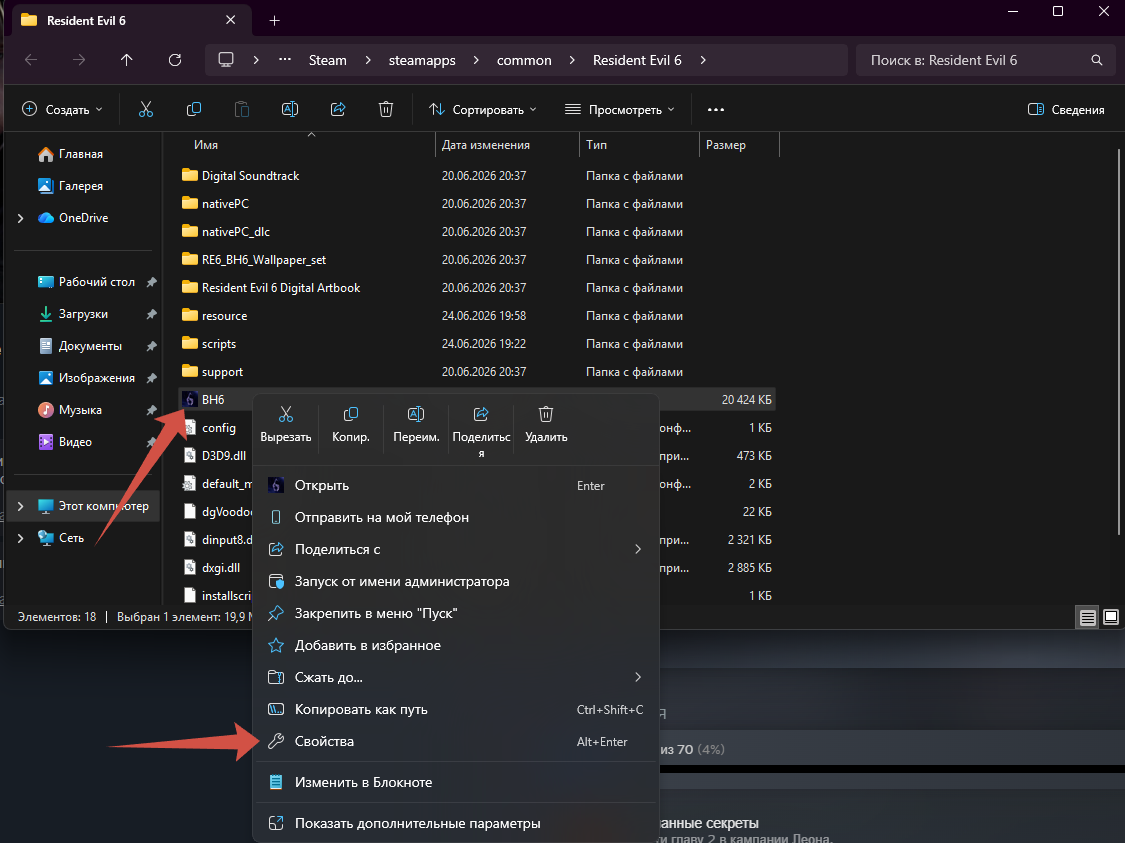1125x843 pixels.
Task: Click the Delete trash icon in toolbar
Action: click(x=386, y=109)
